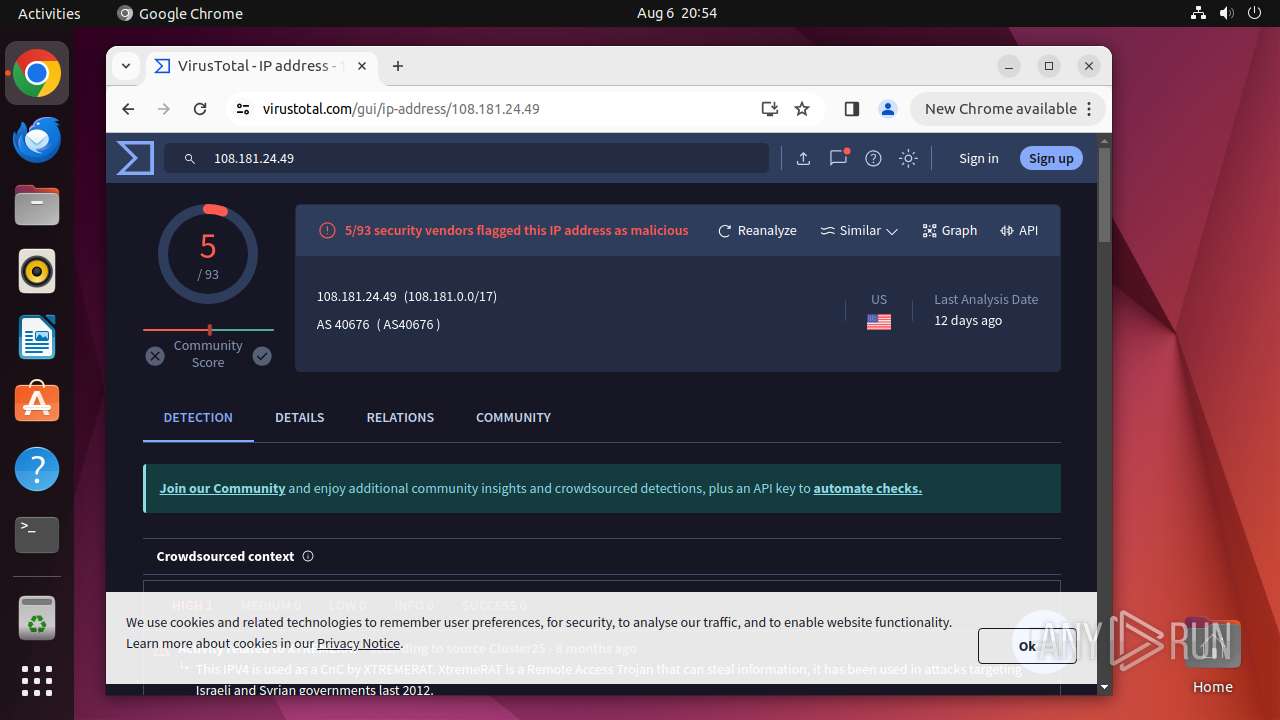The height and width of the screenshot is (720, 1280).
Task: Open the network status icon
Action: pos(1198,13)
